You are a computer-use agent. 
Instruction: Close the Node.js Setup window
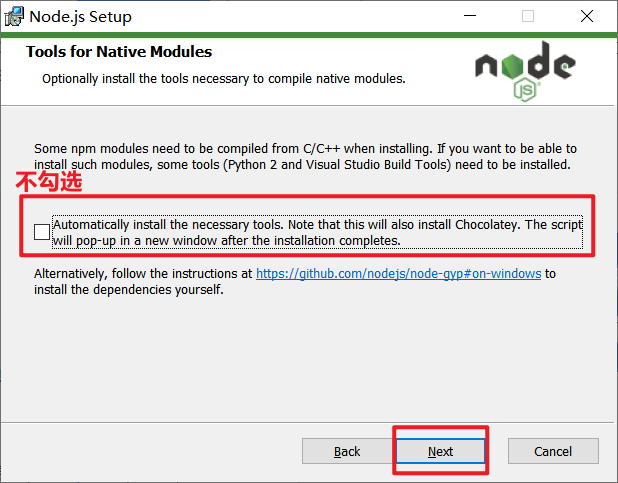coord(587,16)
